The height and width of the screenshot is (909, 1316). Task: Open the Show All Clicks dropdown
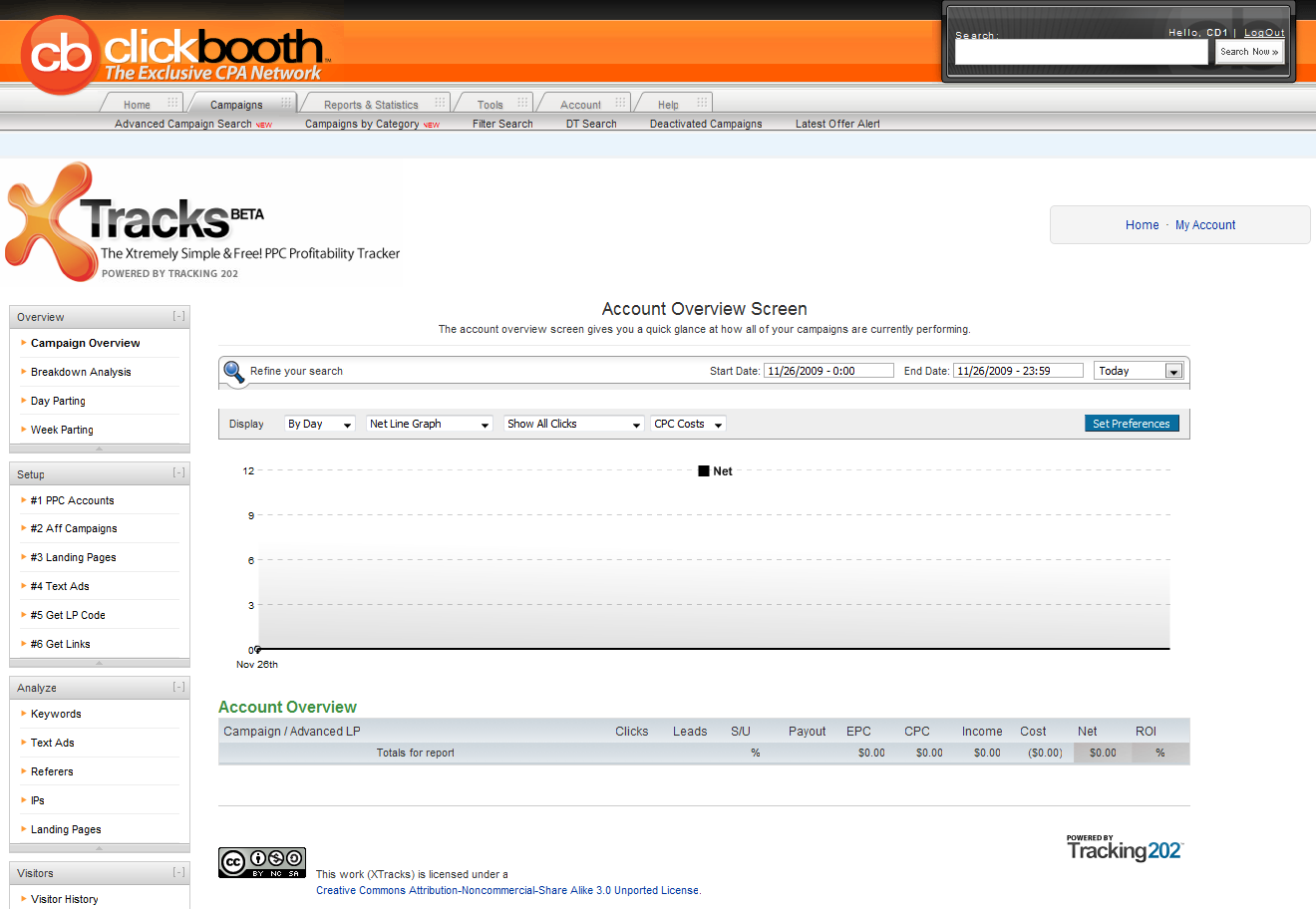pos(573,425)
